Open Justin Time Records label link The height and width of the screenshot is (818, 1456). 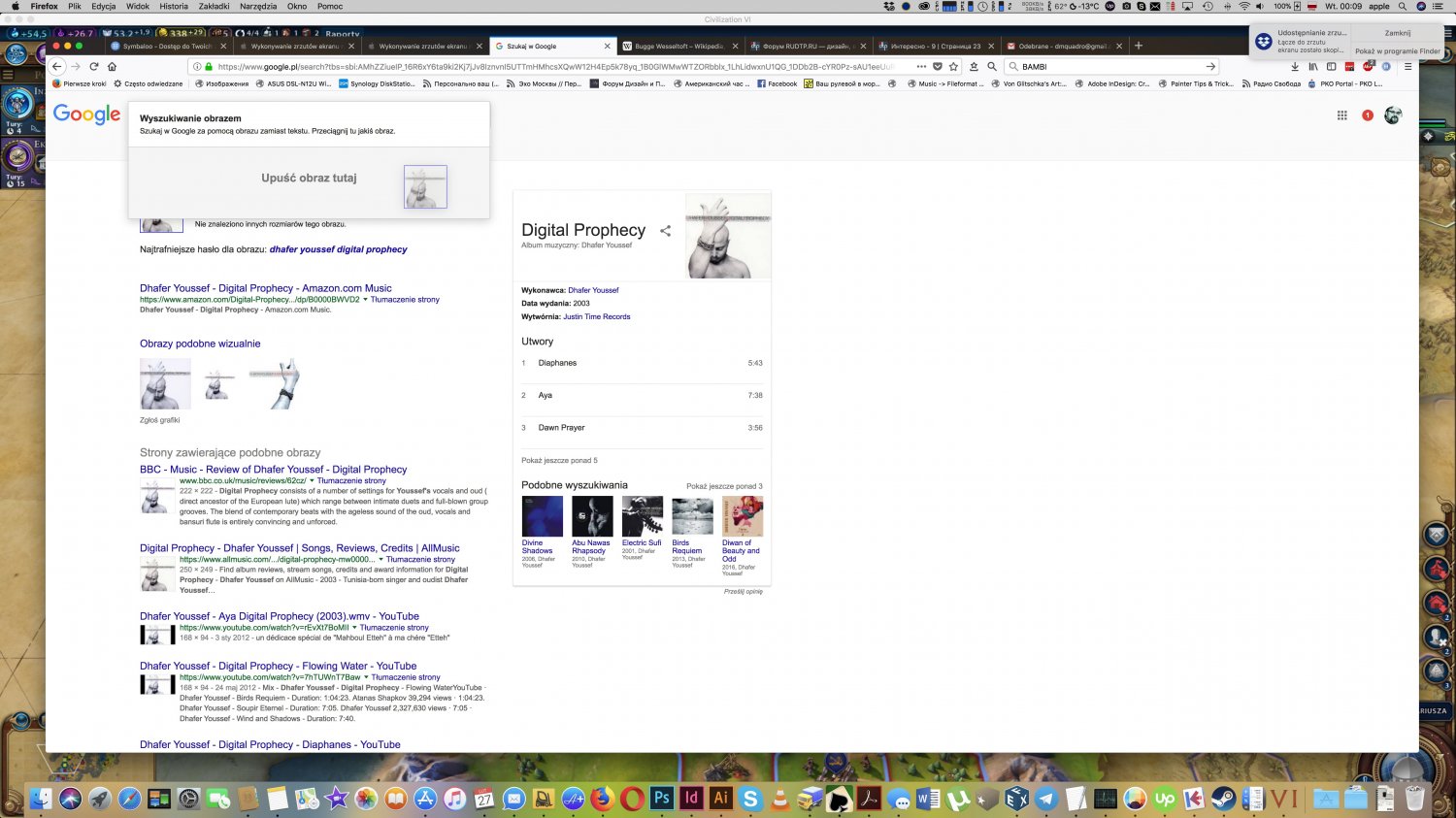point(597,316)
